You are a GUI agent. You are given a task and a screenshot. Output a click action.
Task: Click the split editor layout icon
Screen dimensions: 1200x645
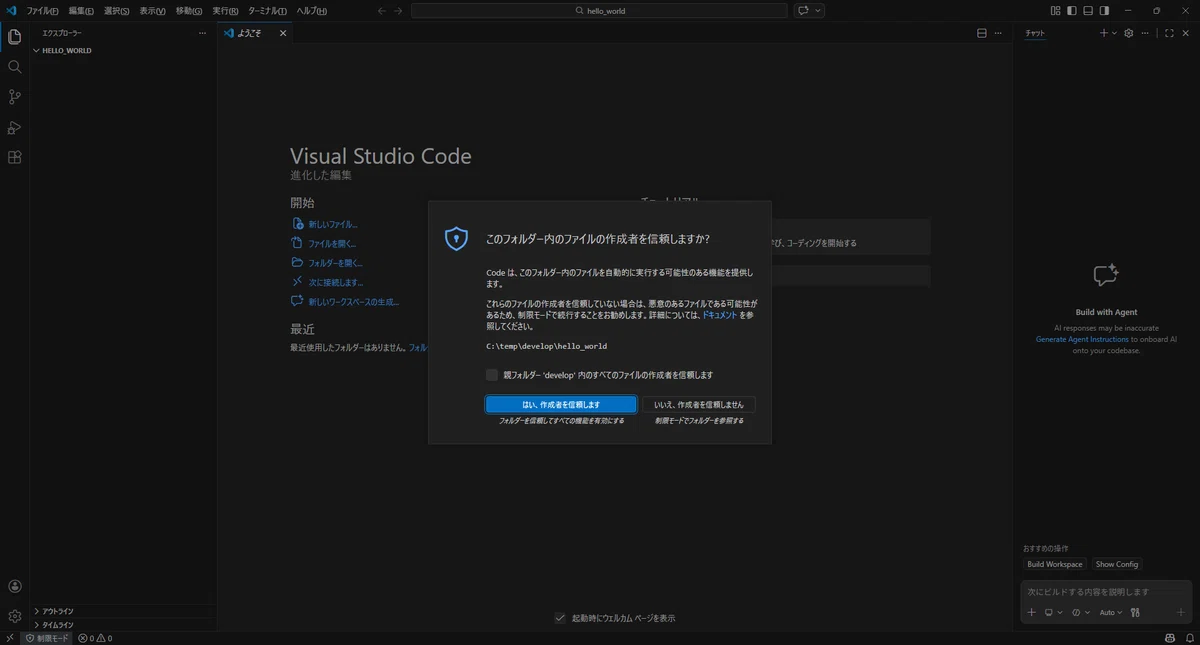pyautogui.click(x=982, y=33)
